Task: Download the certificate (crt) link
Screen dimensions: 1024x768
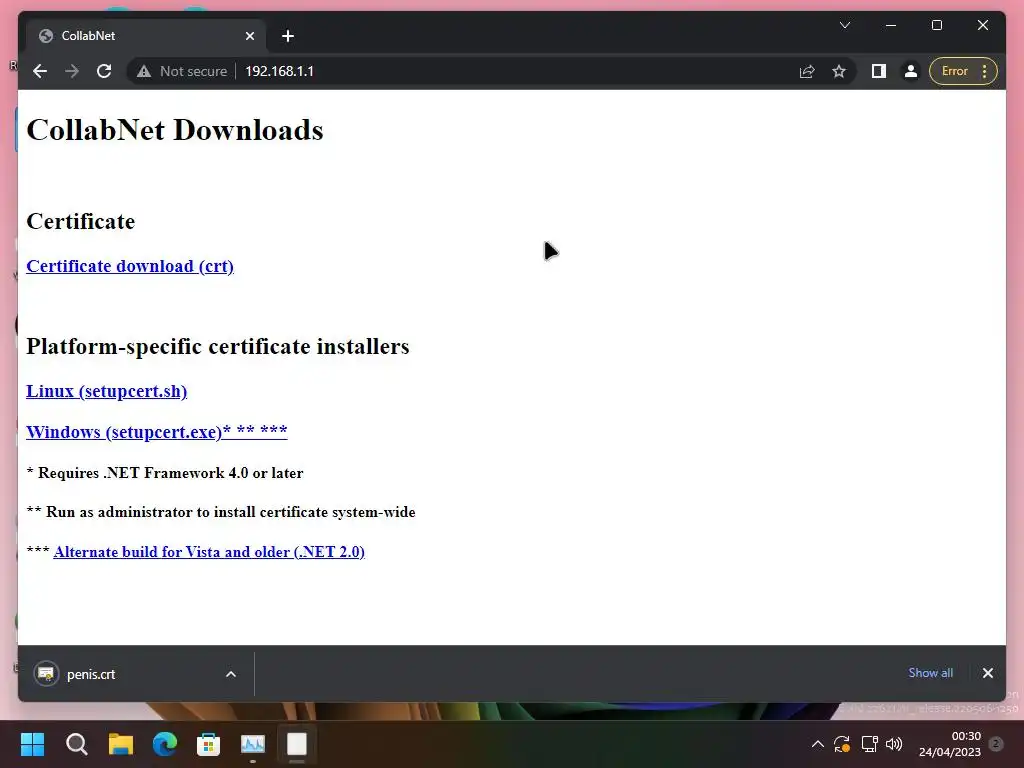Action: click(130, 266)
